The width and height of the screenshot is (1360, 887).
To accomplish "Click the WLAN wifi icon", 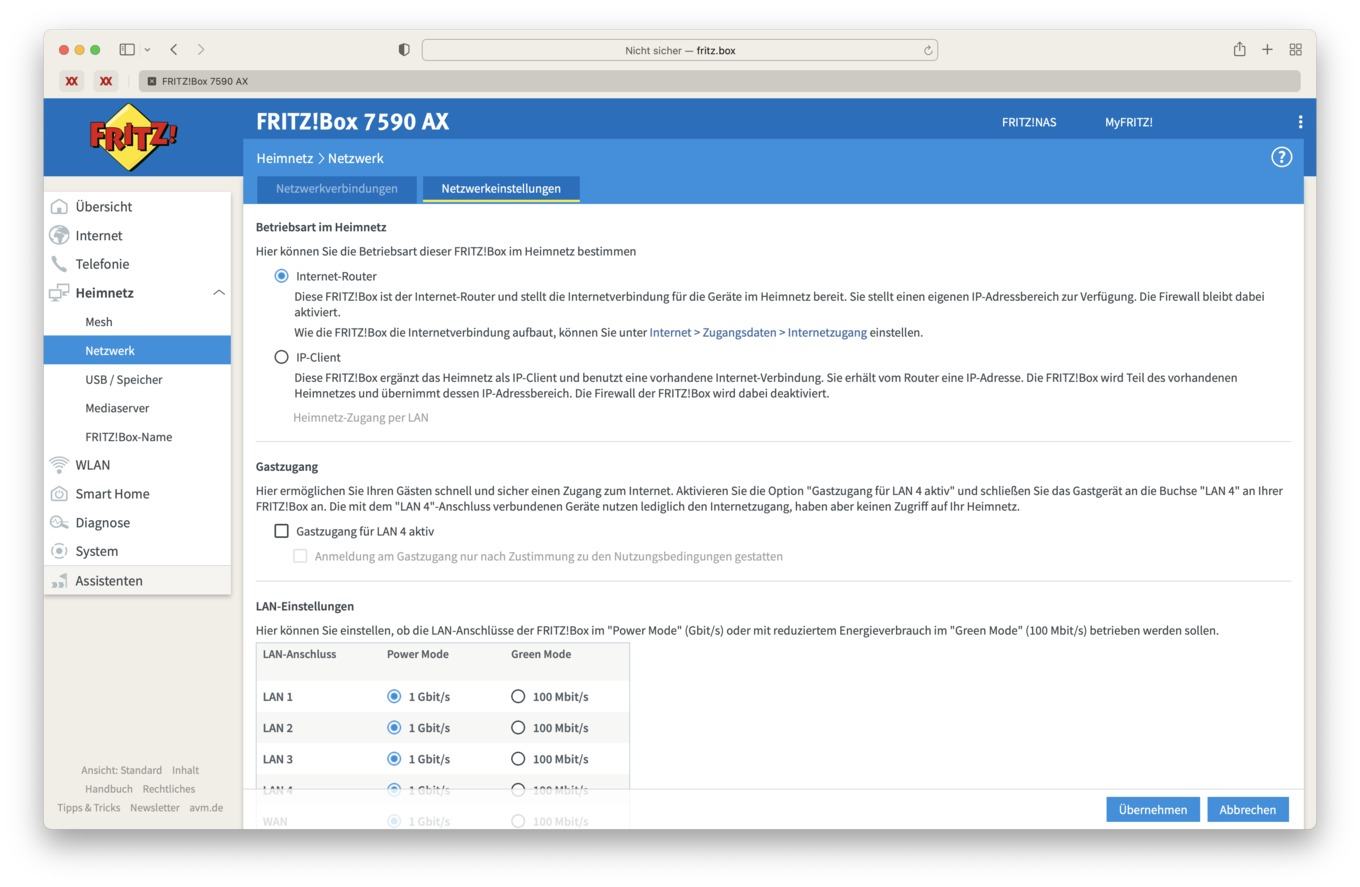I will click(x=59, y=465).
